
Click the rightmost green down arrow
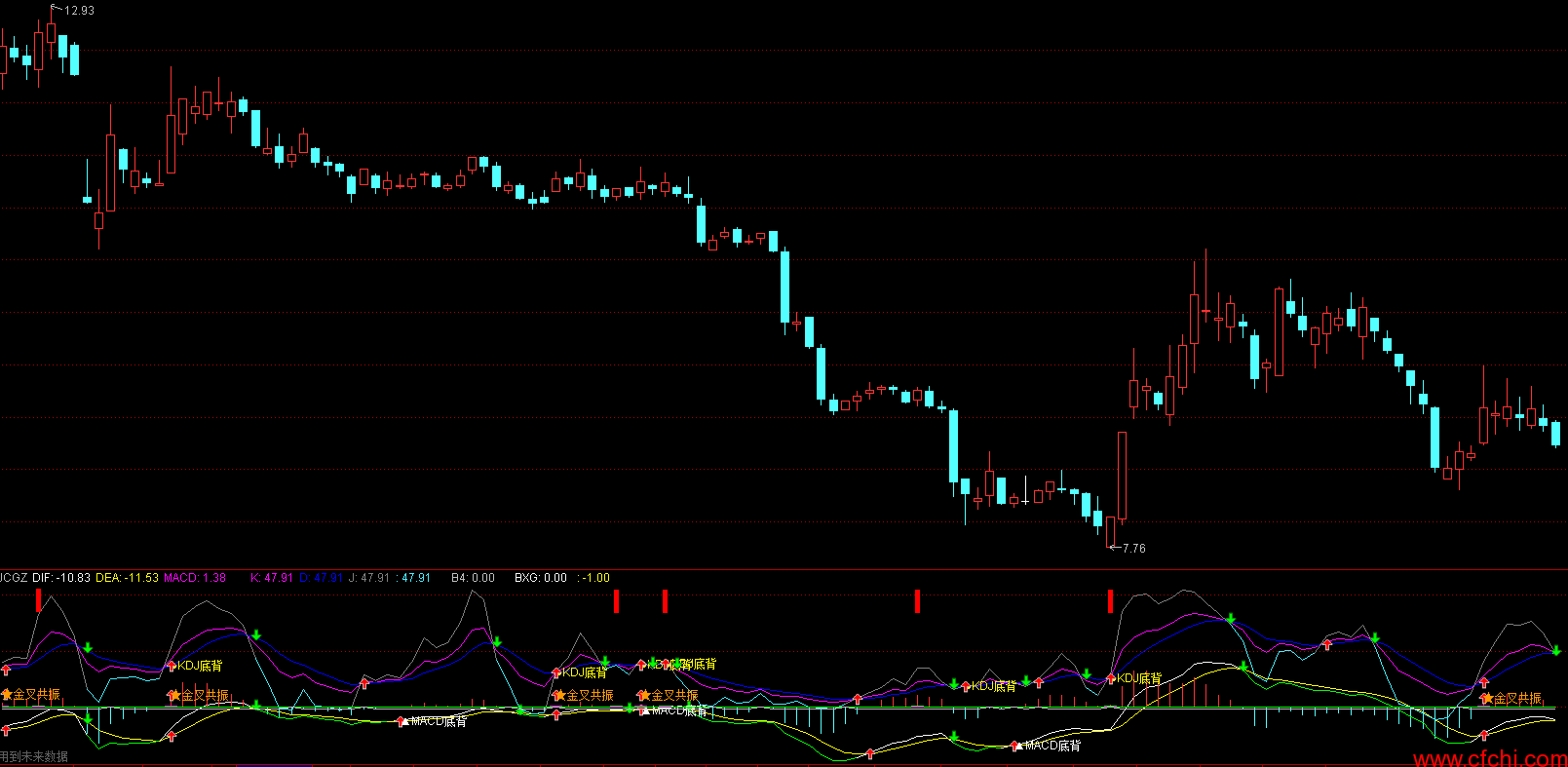1556,649
